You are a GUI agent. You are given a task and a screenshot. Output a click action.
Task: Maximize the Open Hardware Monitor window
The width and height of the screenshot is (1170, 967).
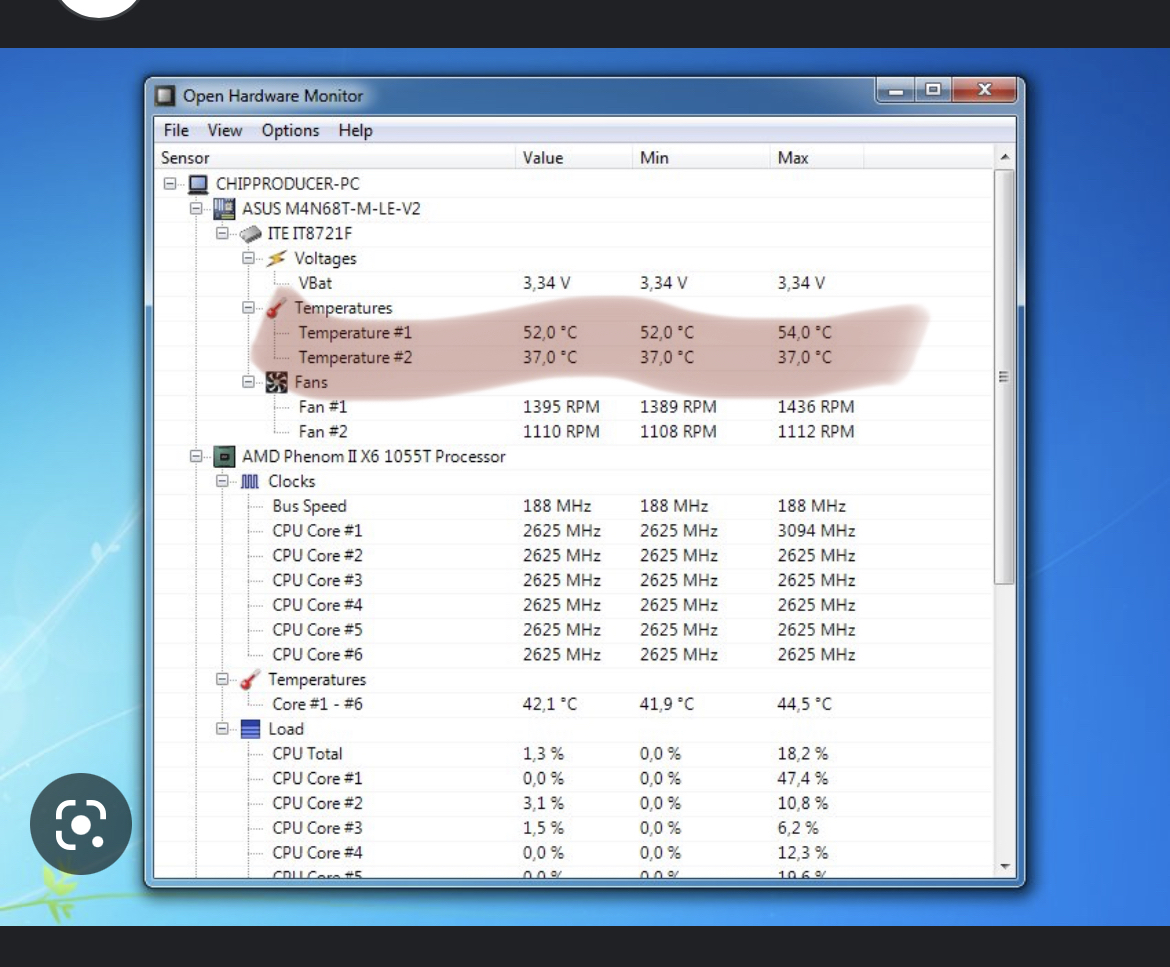933,90
